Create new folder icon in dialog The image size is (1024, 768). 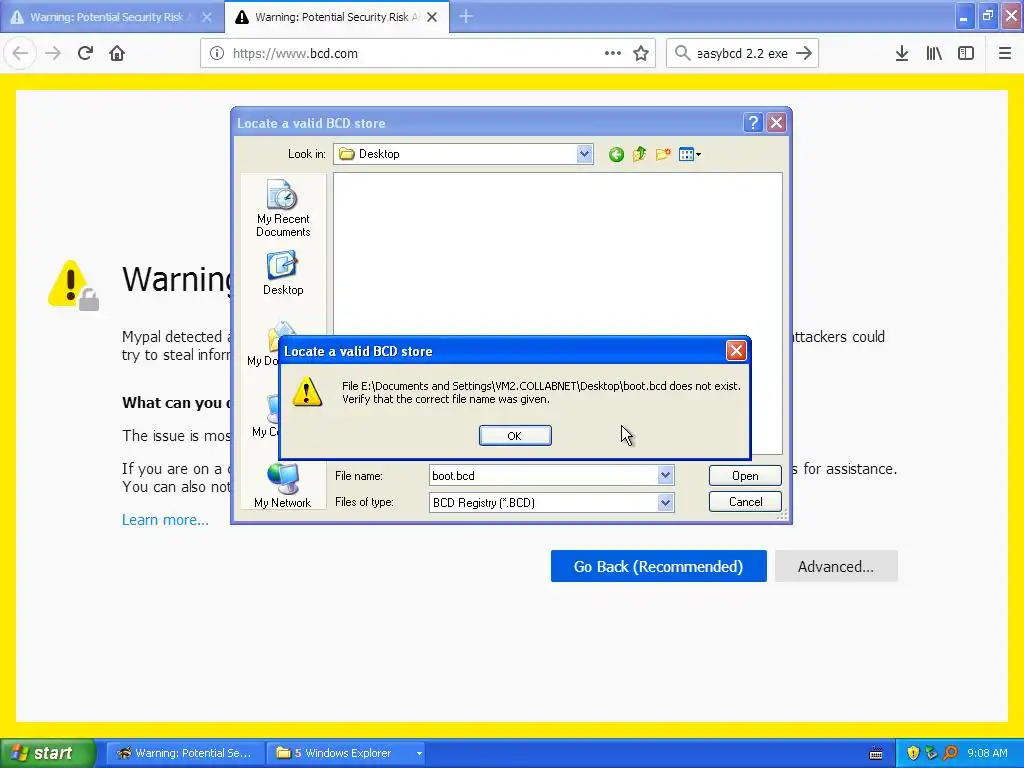tap(663, 154)
